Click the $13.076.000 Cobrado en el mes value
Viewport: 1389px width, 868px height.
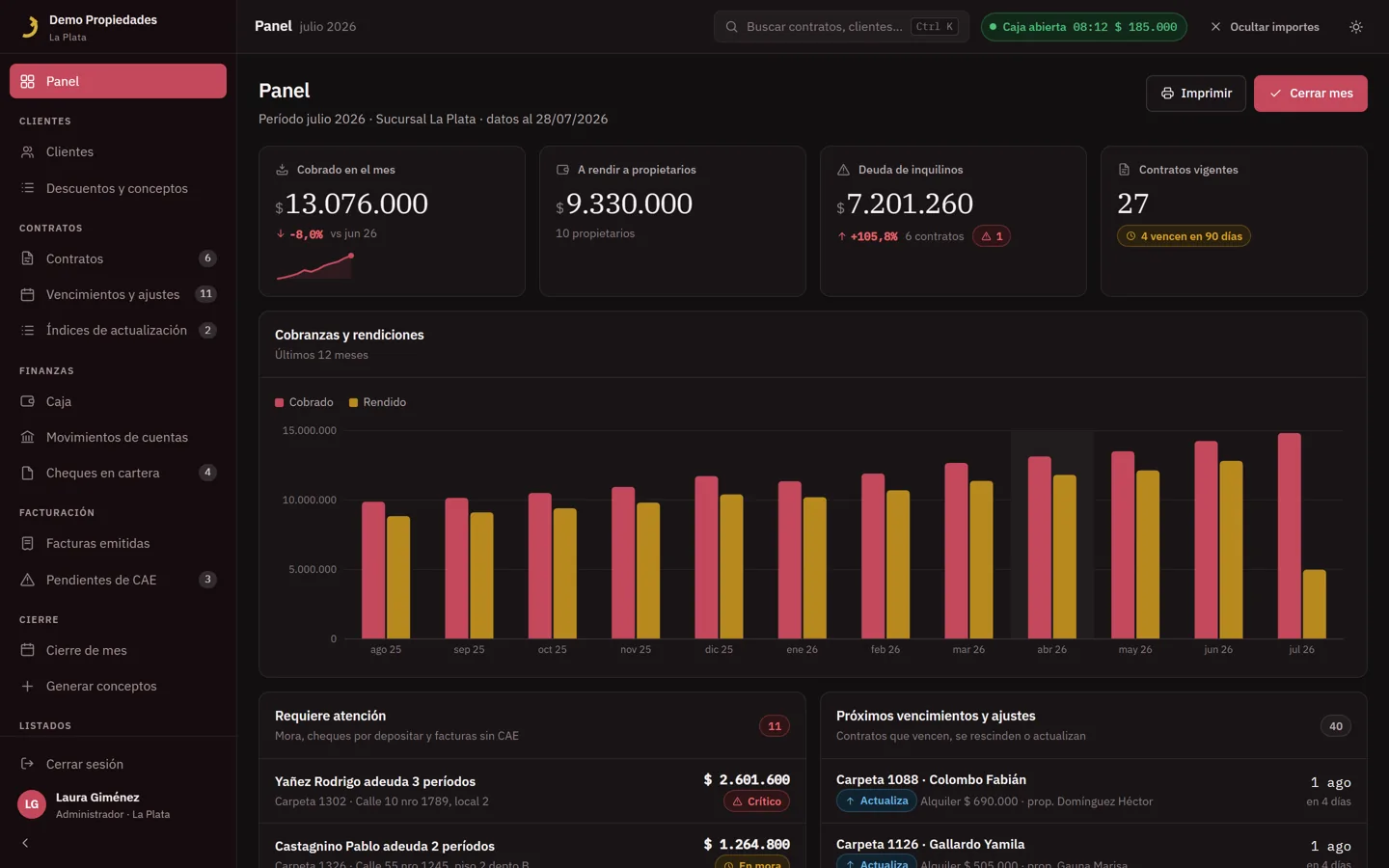tap(351, 203)
